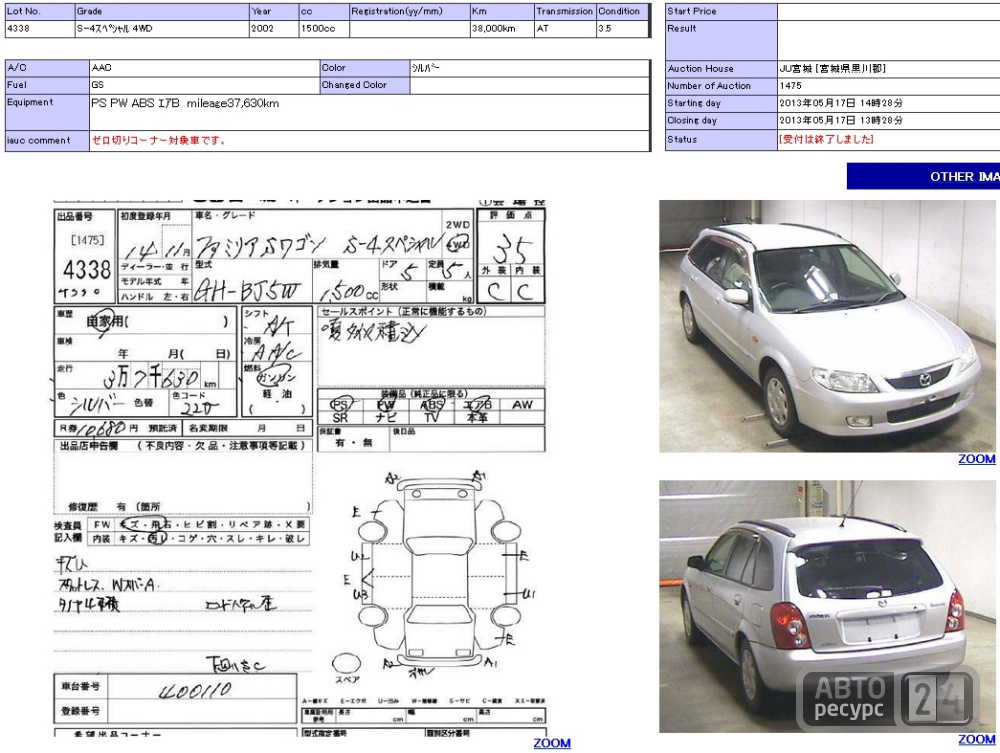This screenshot has width=1000, height=753.
Task: Select Transmission value AT
Action: click(543, 29)
